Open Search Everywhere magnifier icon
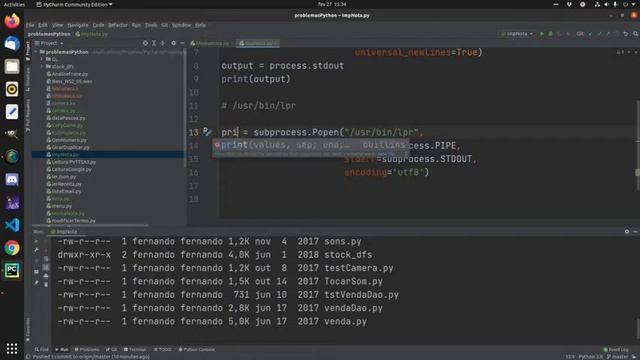The width and height of the screenshot is (640, 360). 636,34
